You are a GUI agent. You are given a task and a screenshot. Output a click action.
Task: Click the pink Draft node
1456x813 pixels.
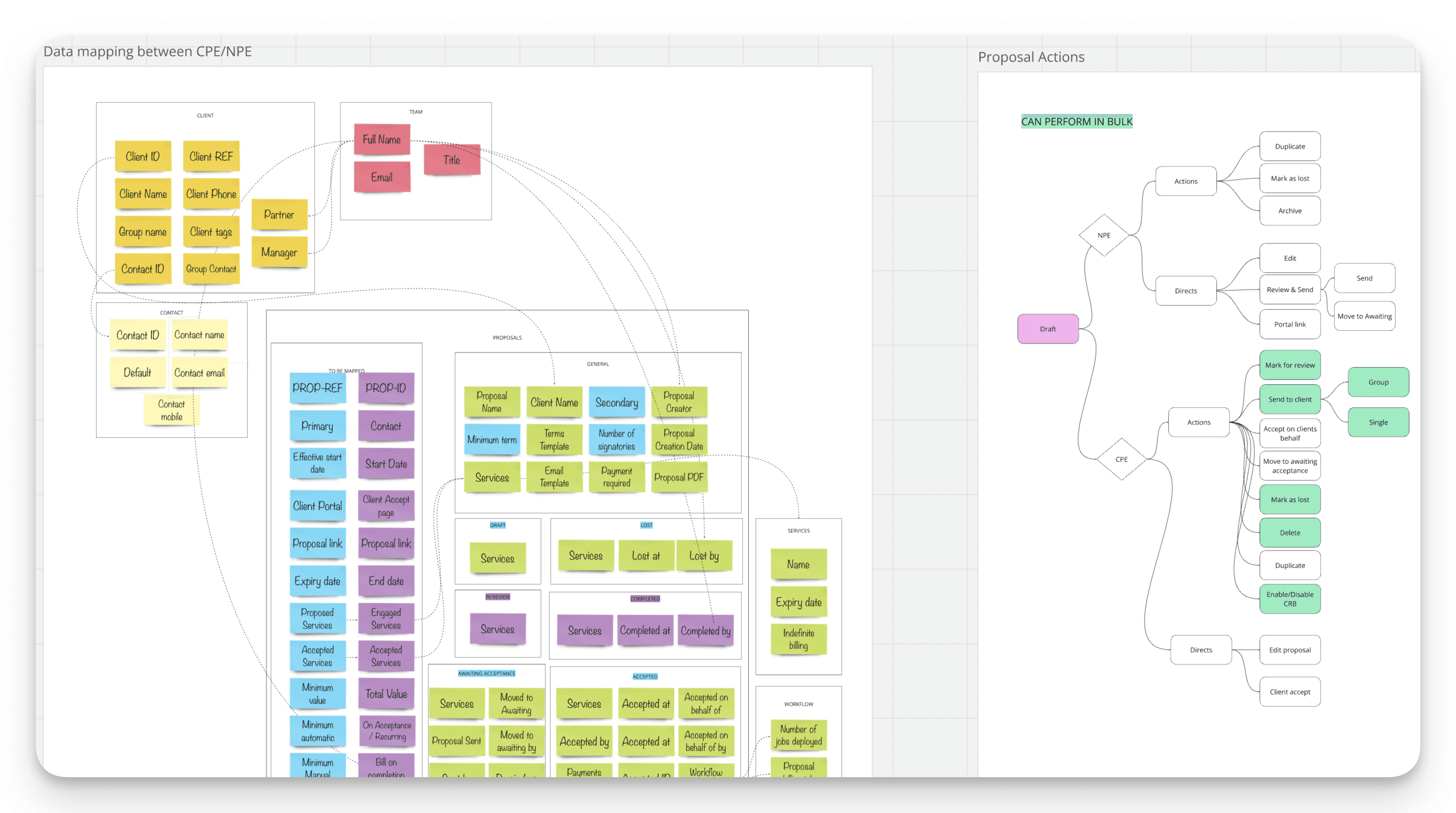(x=1047, y=329)
